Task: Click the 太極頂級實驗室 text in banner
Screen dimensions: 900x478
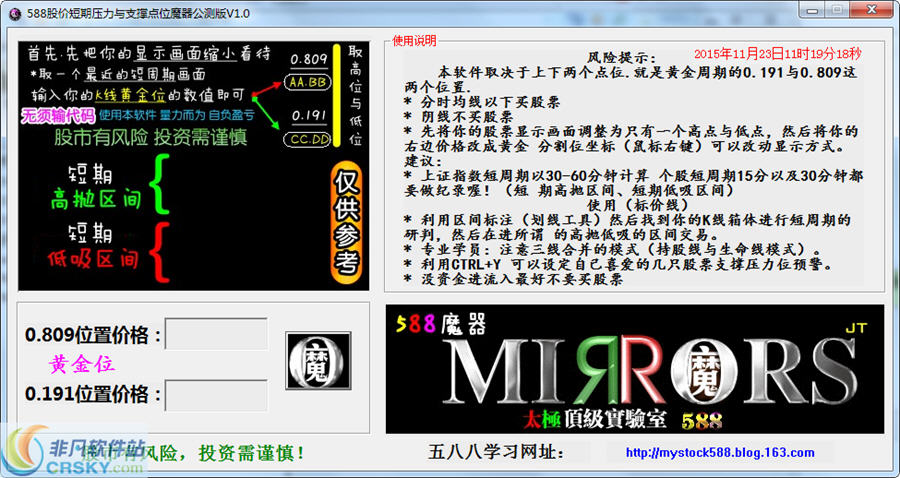Action: click(x=595, y=419)
